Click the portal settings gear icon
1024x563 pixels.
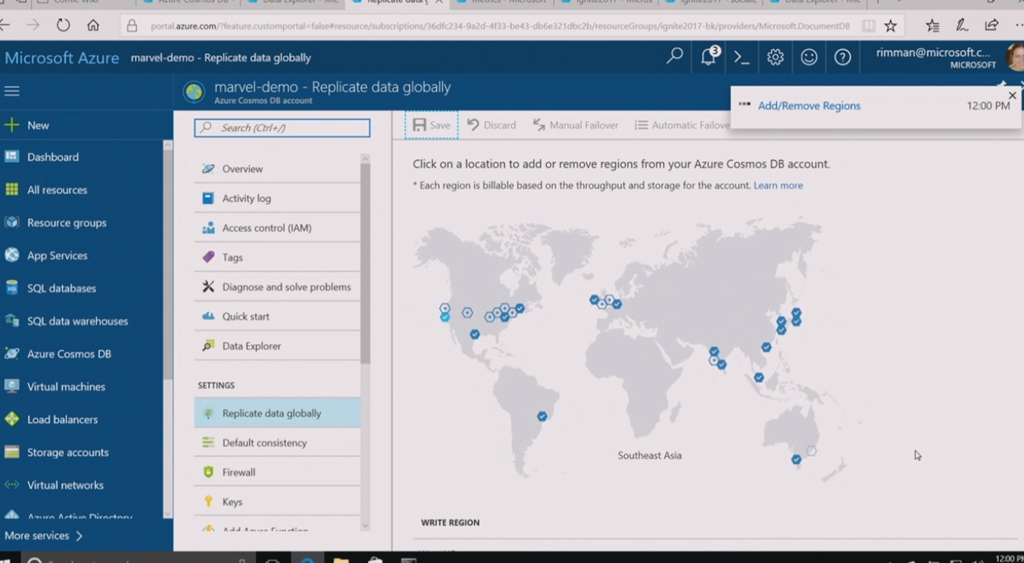point(775,58)
